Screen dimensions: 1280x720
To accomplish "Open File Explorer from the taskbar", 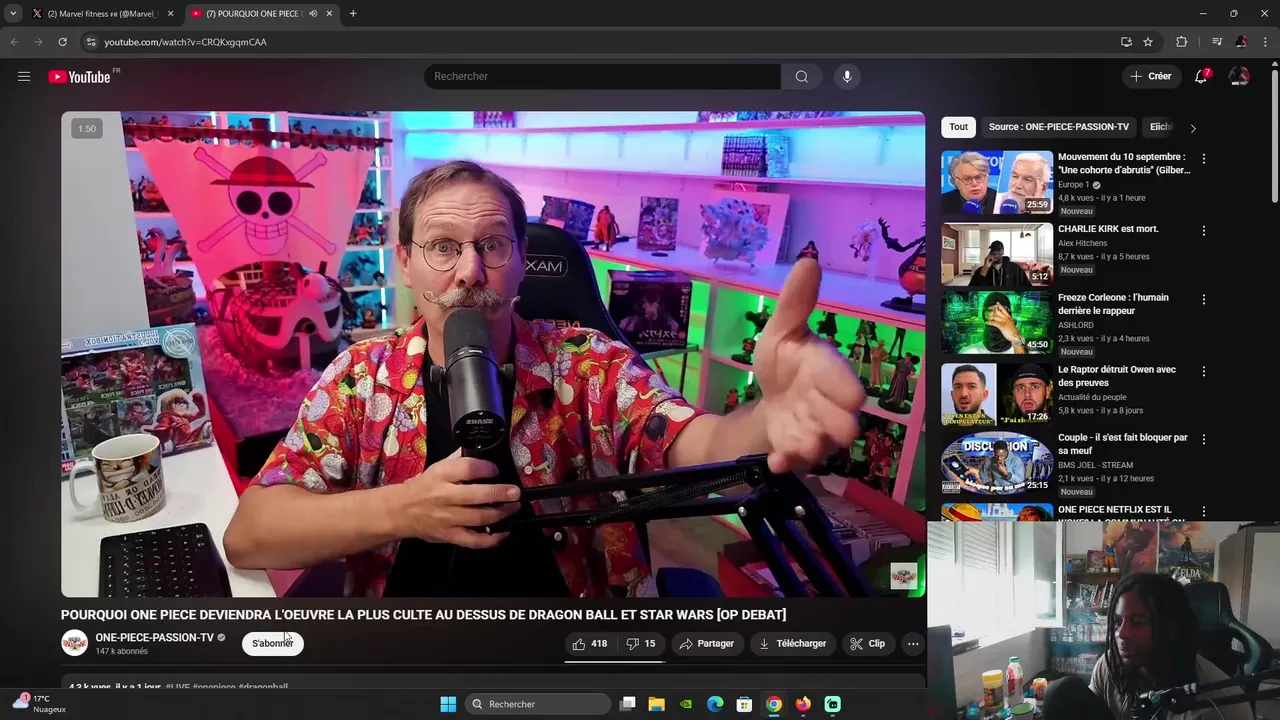I will coord(657,704).
